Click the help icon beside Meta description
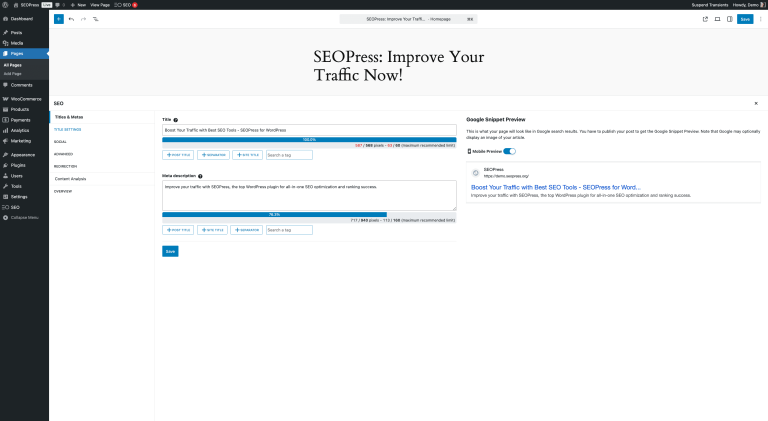This screenshot has width=768, height=421. point(201,175)
